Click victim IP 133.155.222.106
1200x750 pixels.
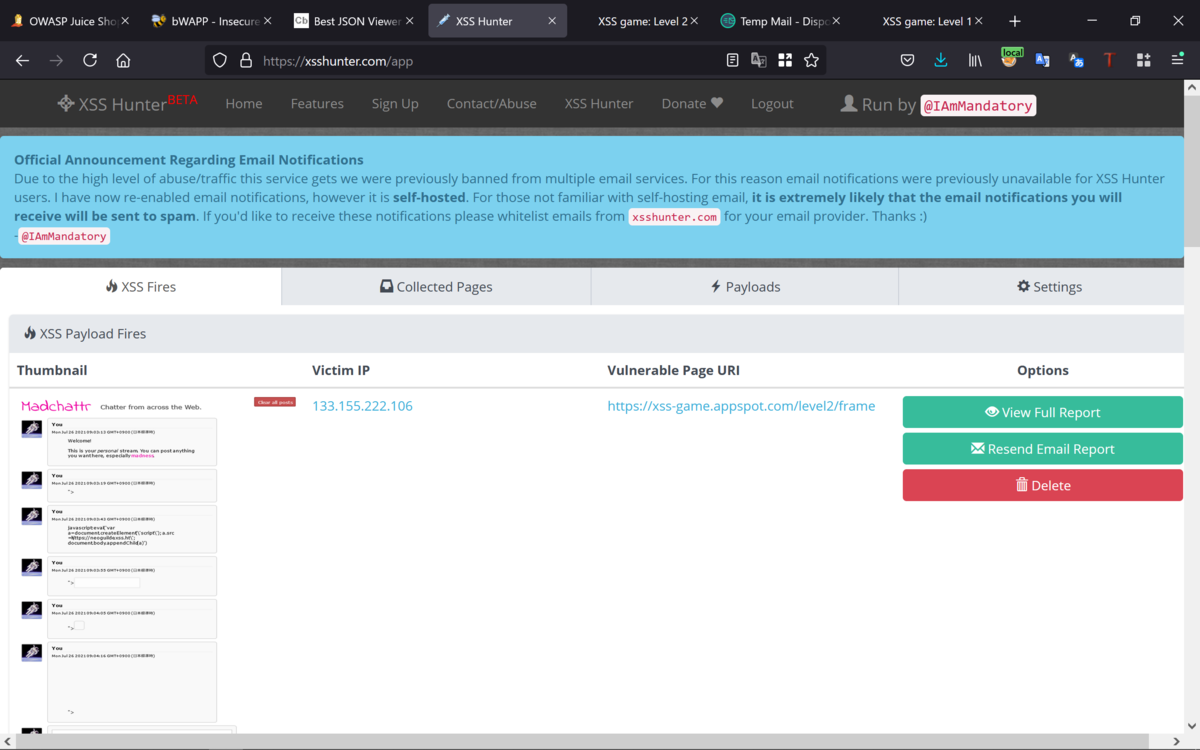click(362, 406)
